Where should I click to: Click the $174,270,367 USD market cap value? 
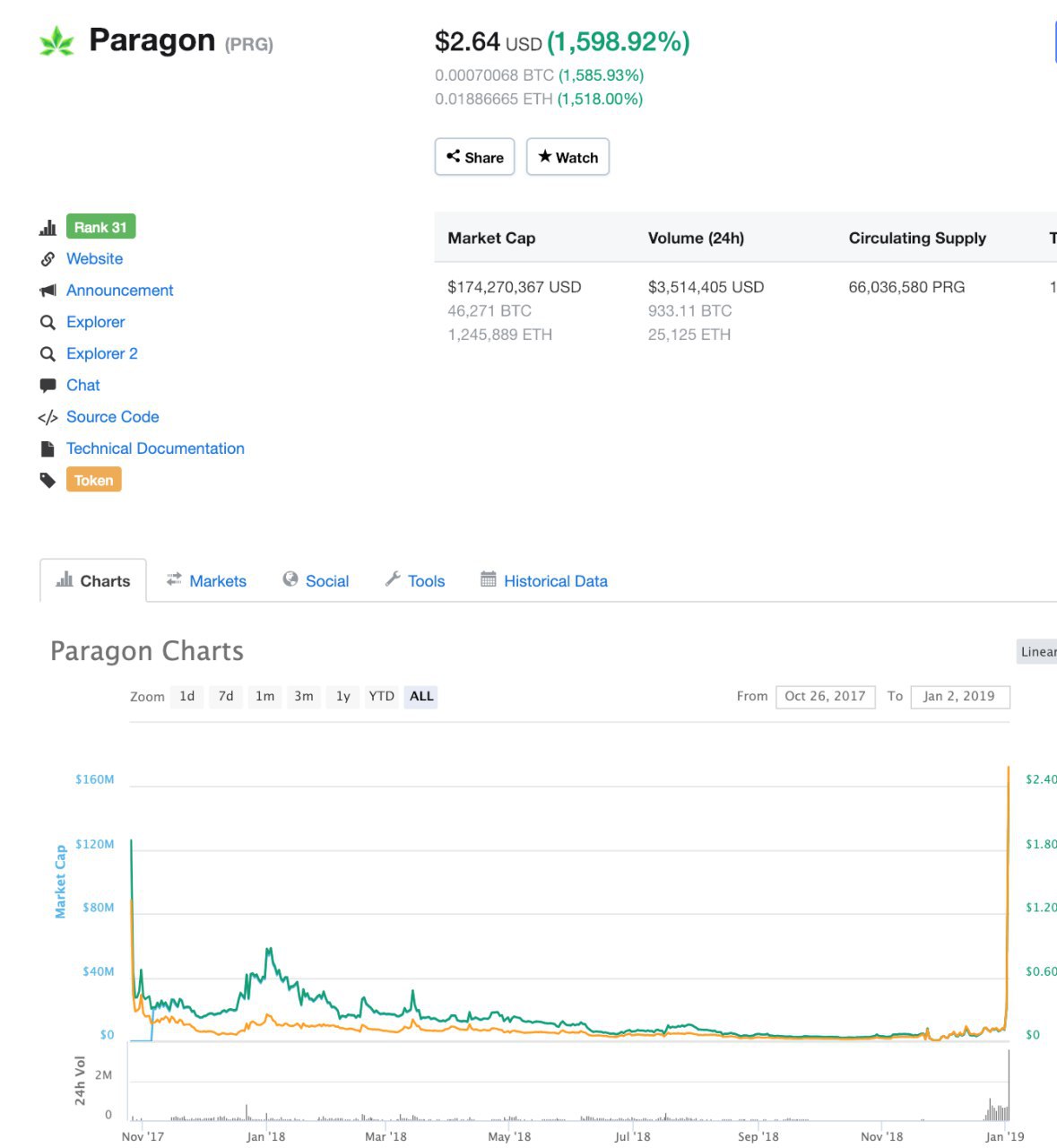pyautogui.click(x=515, y=287)
